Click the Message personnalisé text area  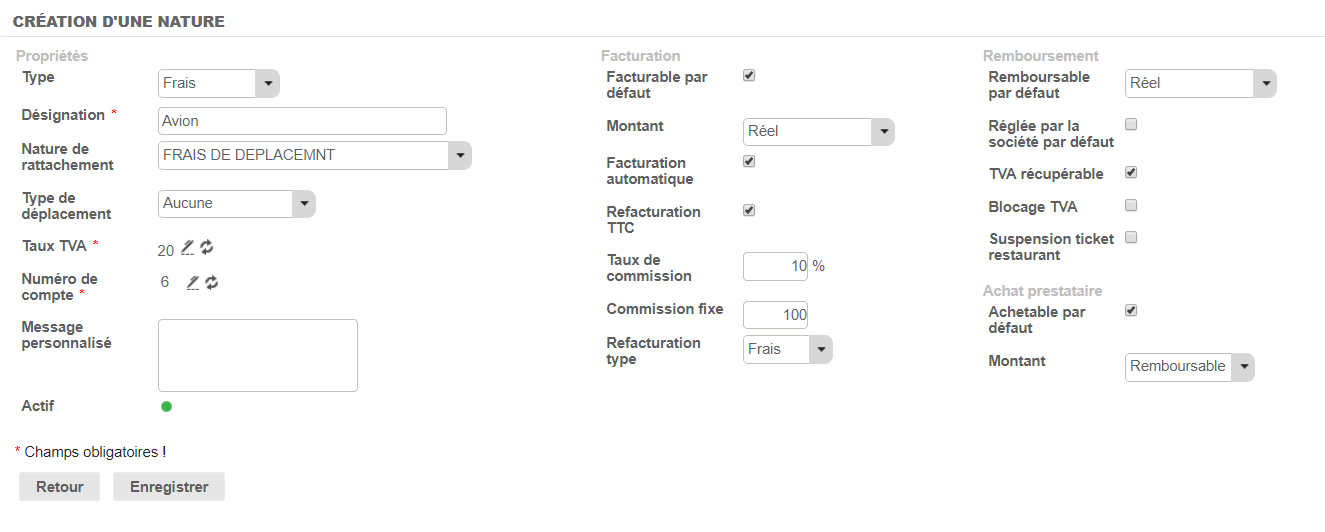coord(258,355)
